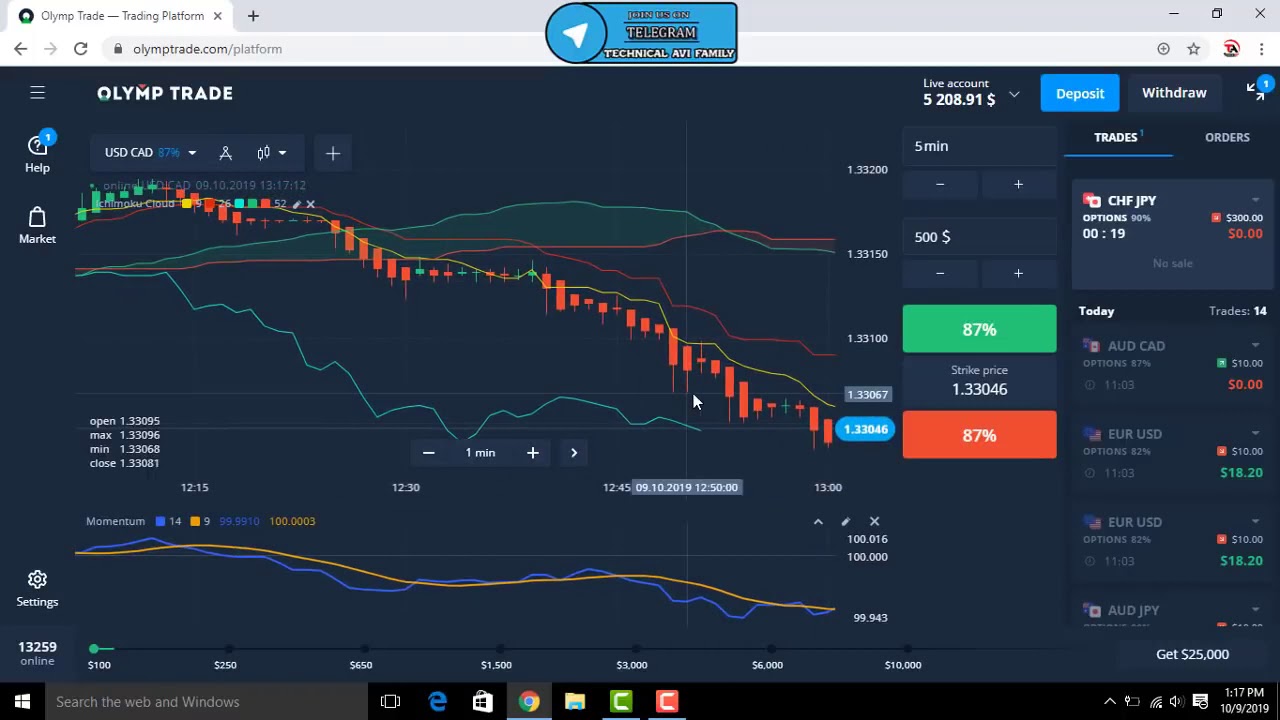Expand the Live account dropdown
The width and height of the screenshot is (1280, 720).
point(1014,95)
